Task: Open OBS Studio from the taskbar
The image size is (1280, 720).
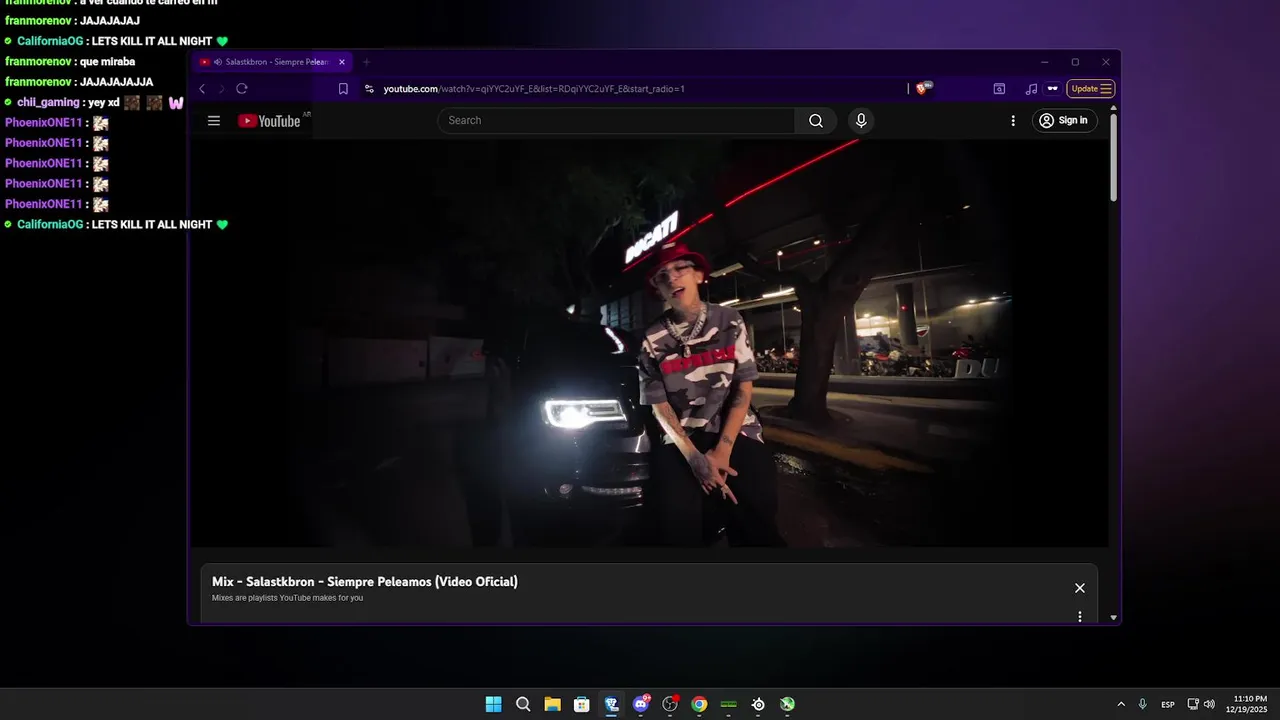Action: click(x=670, y=704)
